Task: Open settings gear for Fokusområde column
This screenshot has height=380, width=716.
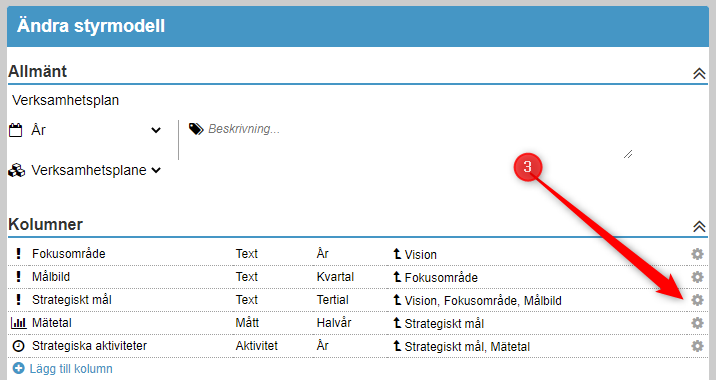Action: coord(697,254)
